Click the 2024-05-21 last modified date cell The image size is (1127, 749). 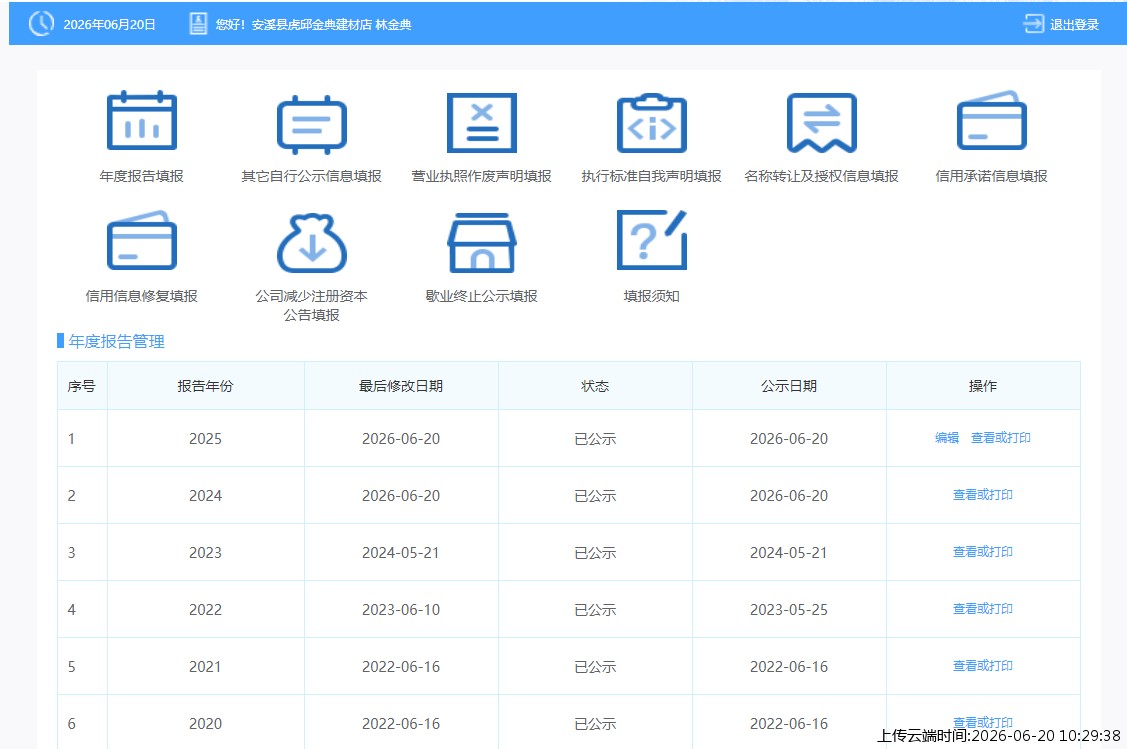401,553
